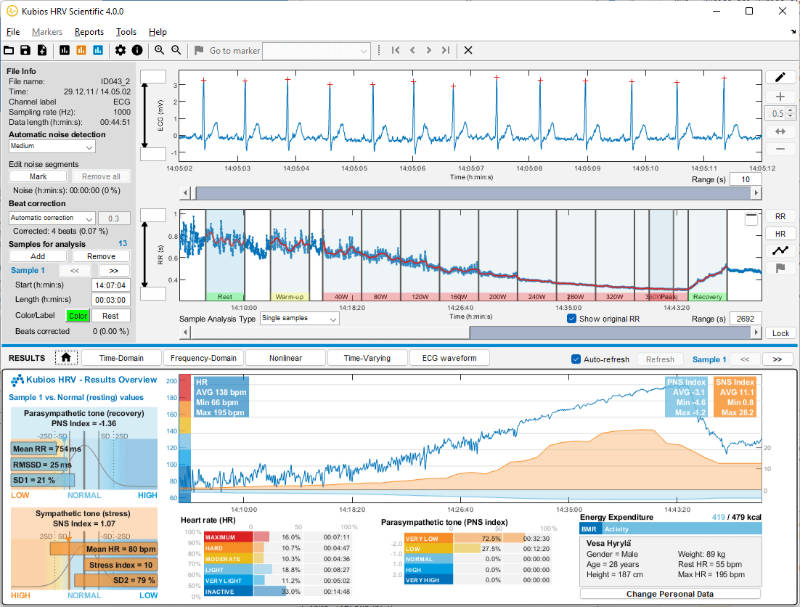800x607 pixels.
Task: Show info via the circled i icon
Action: 137,50
